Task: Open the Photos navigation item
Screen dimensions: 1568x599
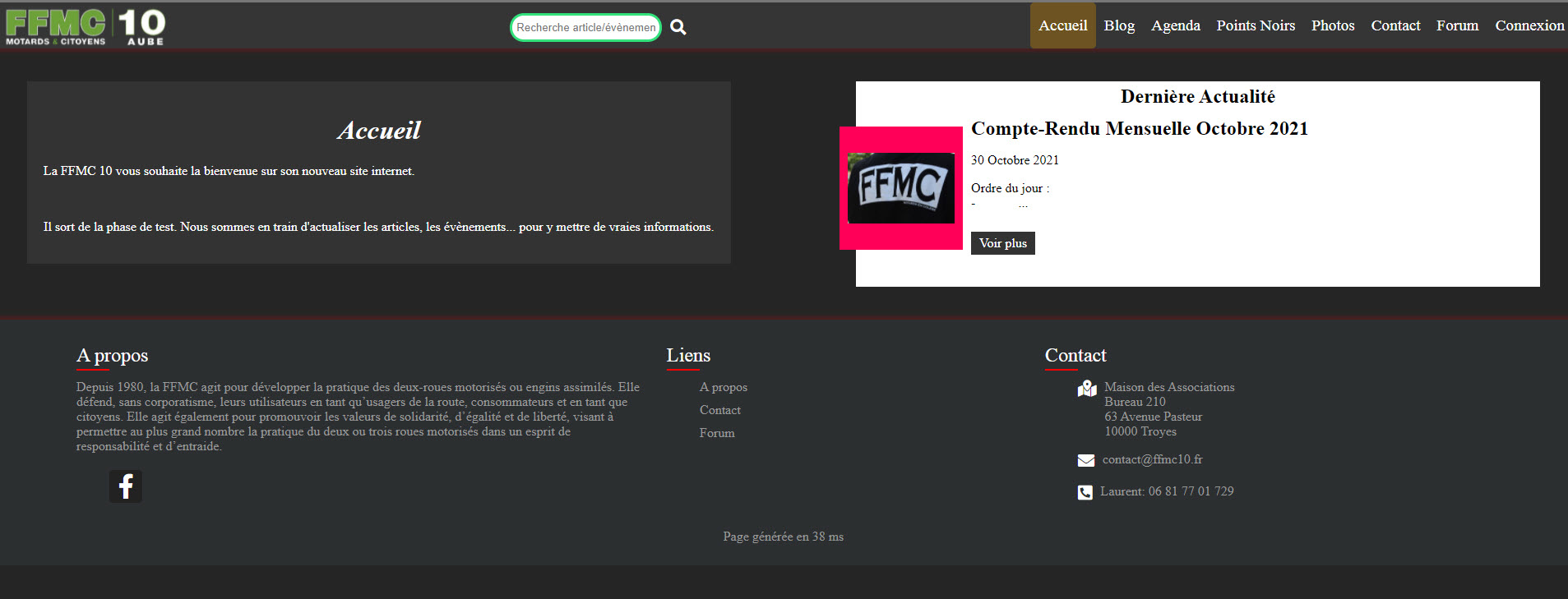Action: 1333,25
